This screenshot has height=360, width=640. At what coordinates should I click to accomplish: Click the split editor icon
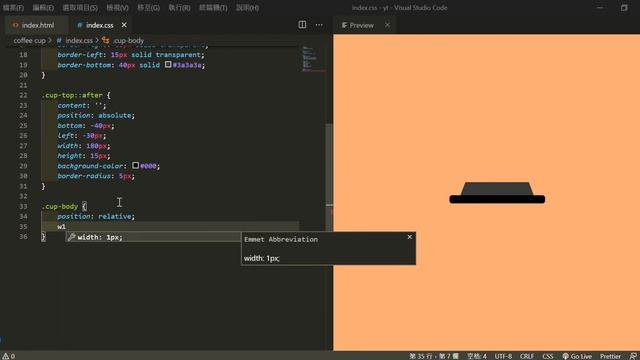point(302,25)
